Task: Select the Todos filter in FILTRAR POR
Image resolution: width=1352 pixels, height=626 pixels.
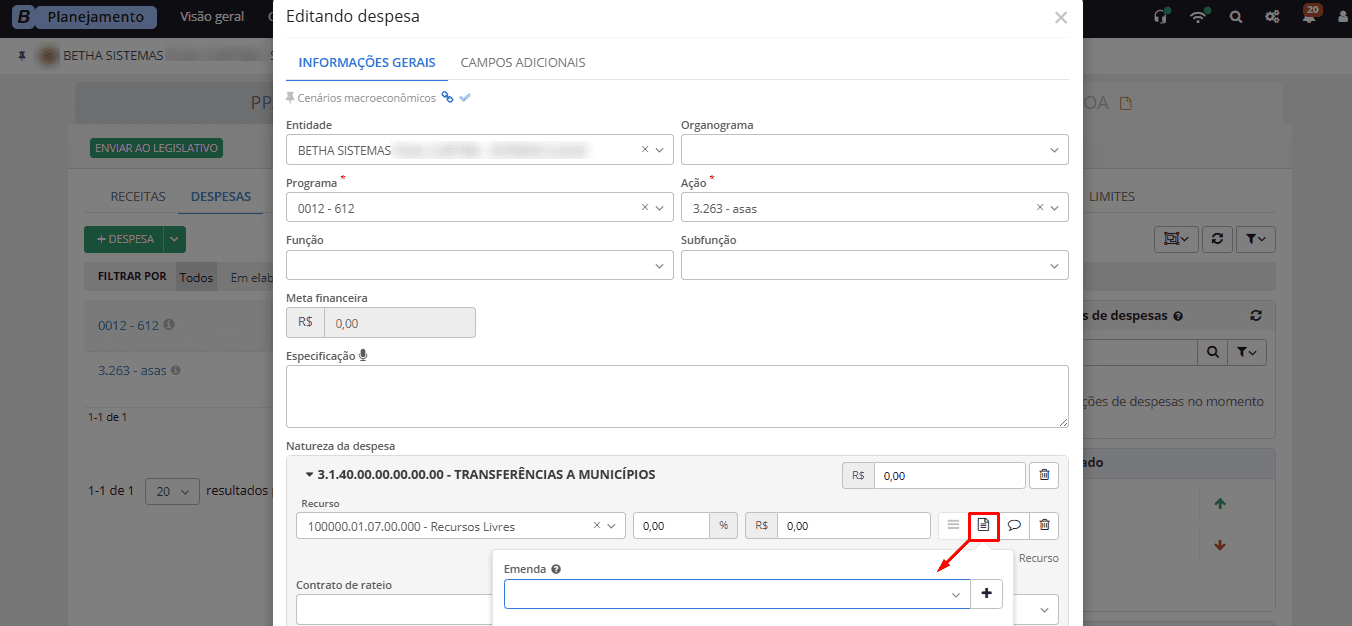Action: (x=196, y=276)
